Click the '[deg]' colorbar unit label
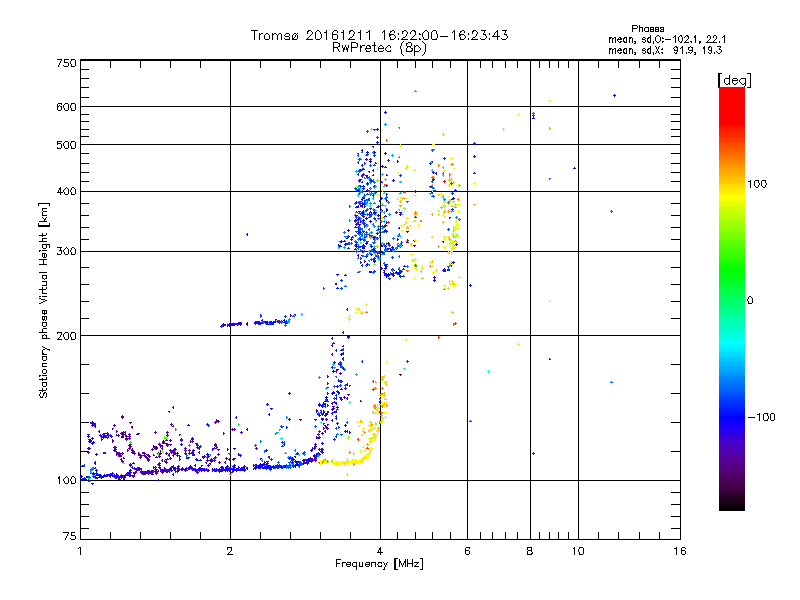The width and height of the screenshot is (800, 600). coord(734,81)
